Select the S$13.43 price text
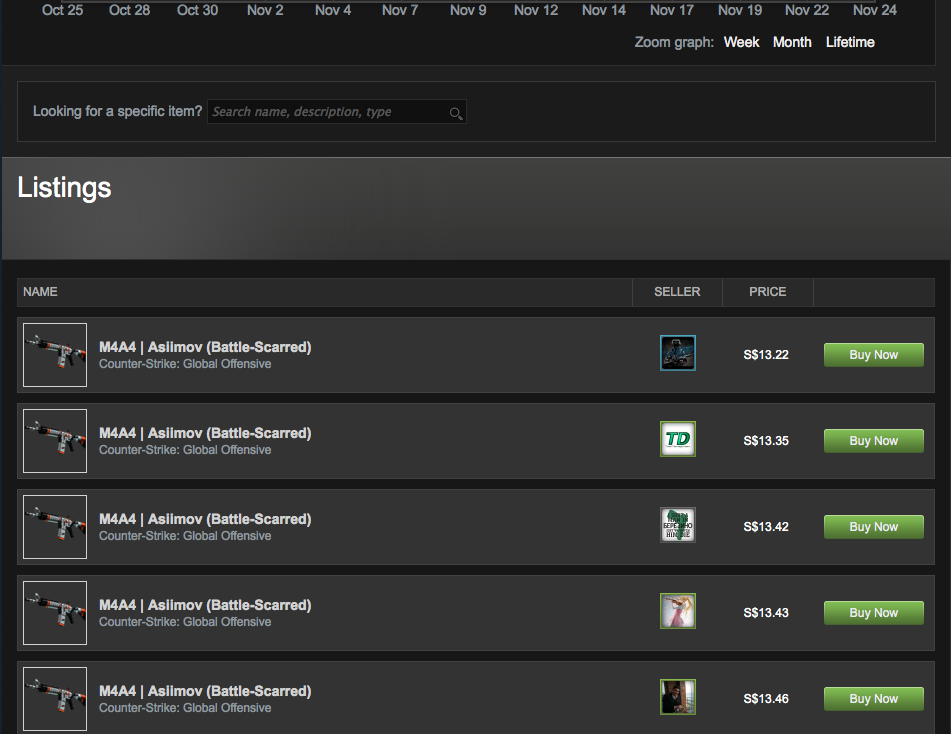 pos(766,613)
